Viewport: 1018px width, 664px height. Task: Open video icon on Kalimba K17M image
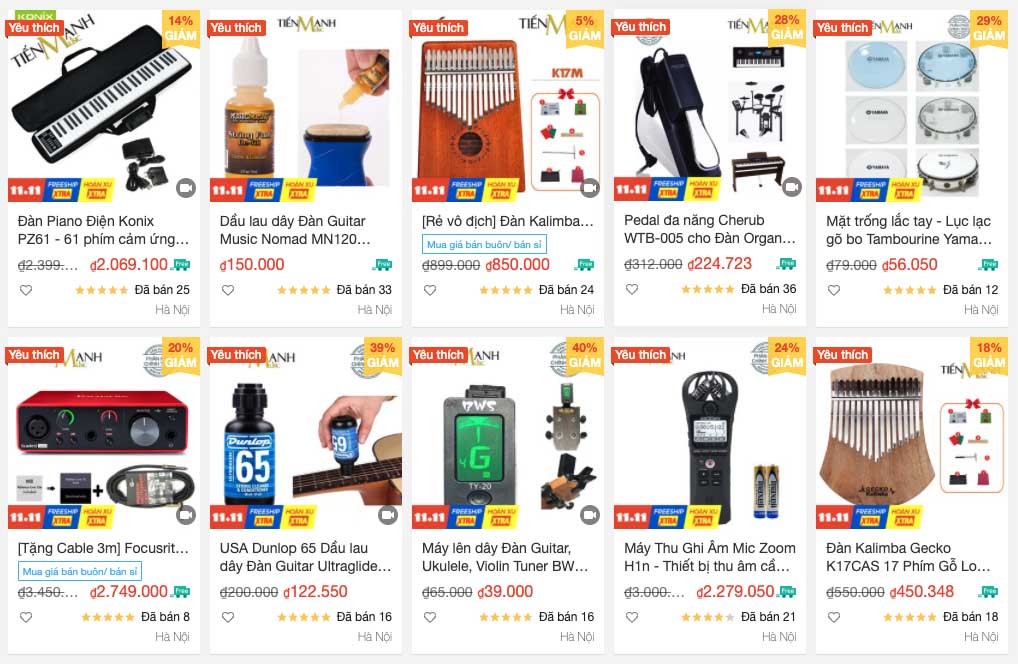[x=590, y=188]
